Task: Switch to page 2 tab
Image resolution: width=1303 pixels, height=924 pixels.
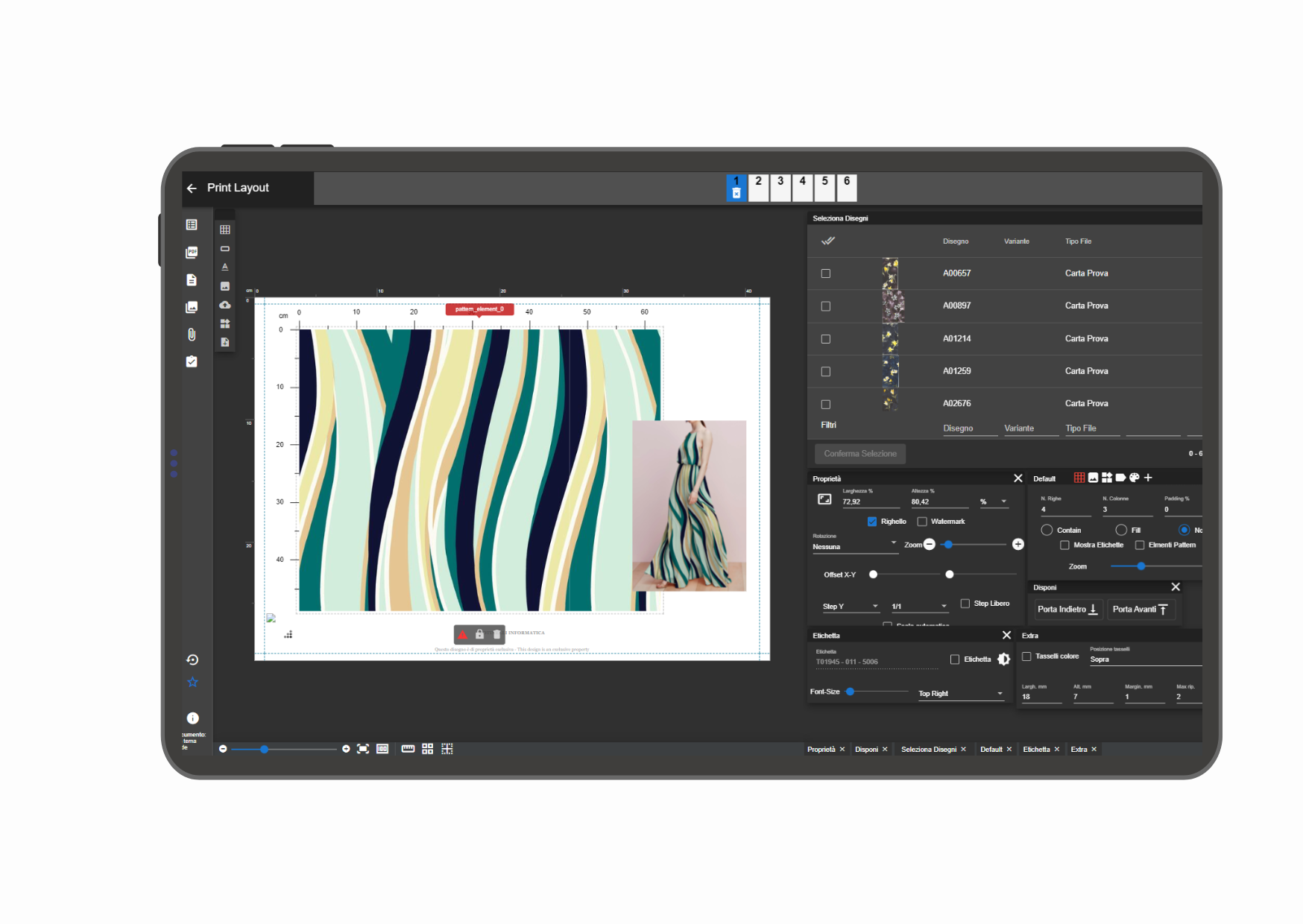Action: click(759, 188)
